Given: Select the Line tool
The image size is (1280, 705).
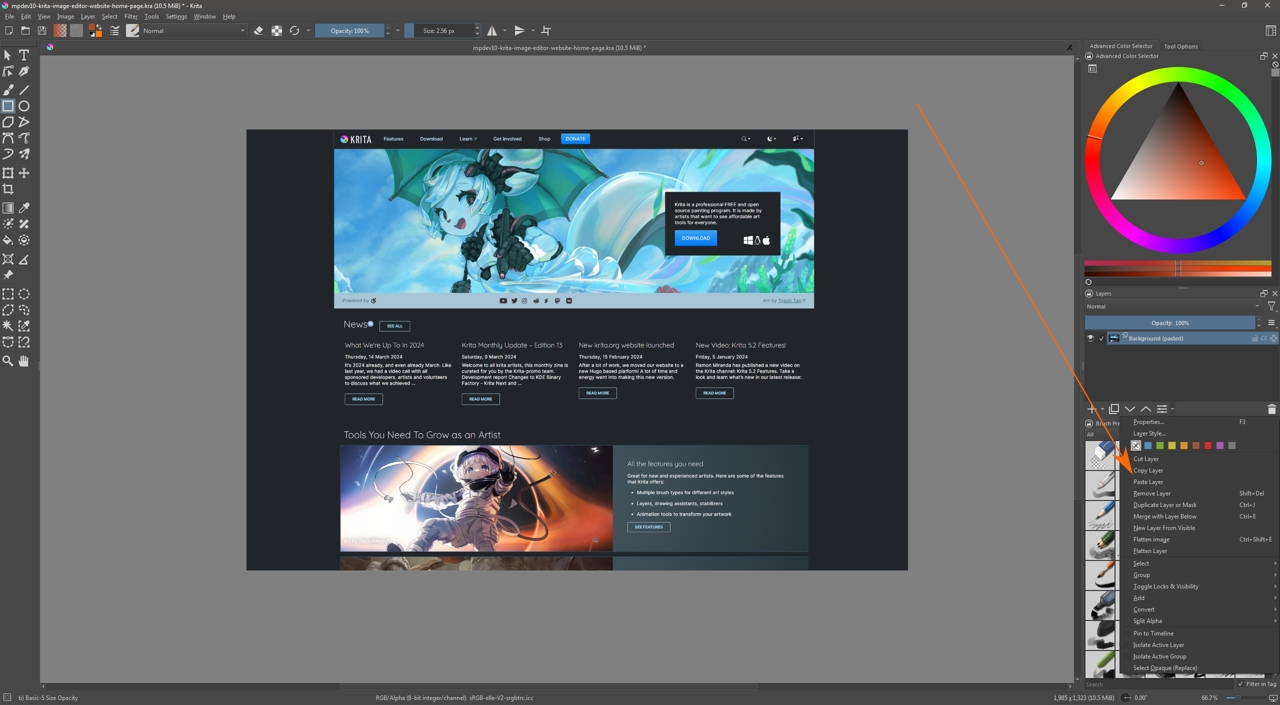Looking at the screenshot, I should [24, 90].
